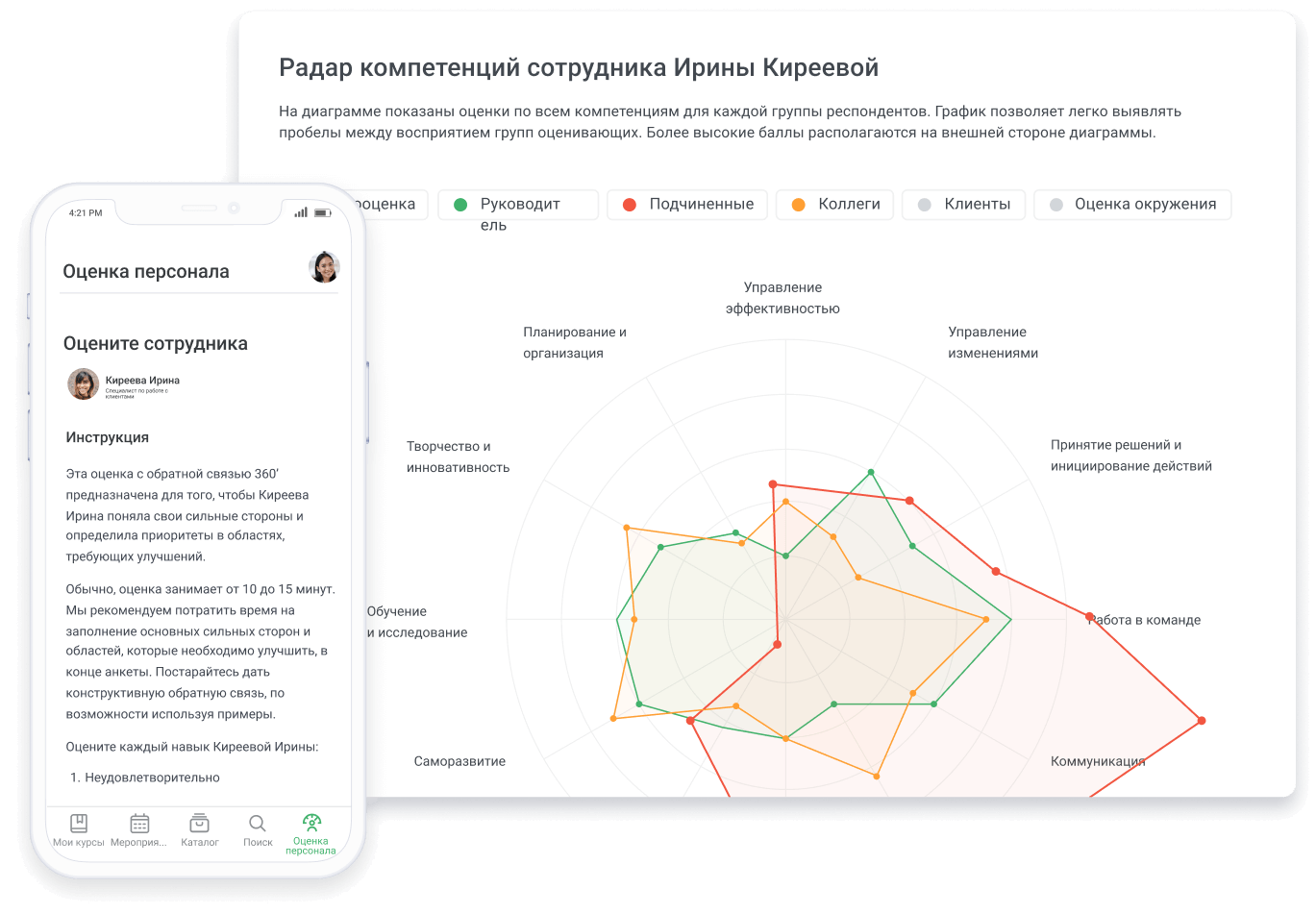Click the 'Обучение и исследование' axis label
Image resolution: width=1316 pixels, height=914 pixels.
point(417,622)
